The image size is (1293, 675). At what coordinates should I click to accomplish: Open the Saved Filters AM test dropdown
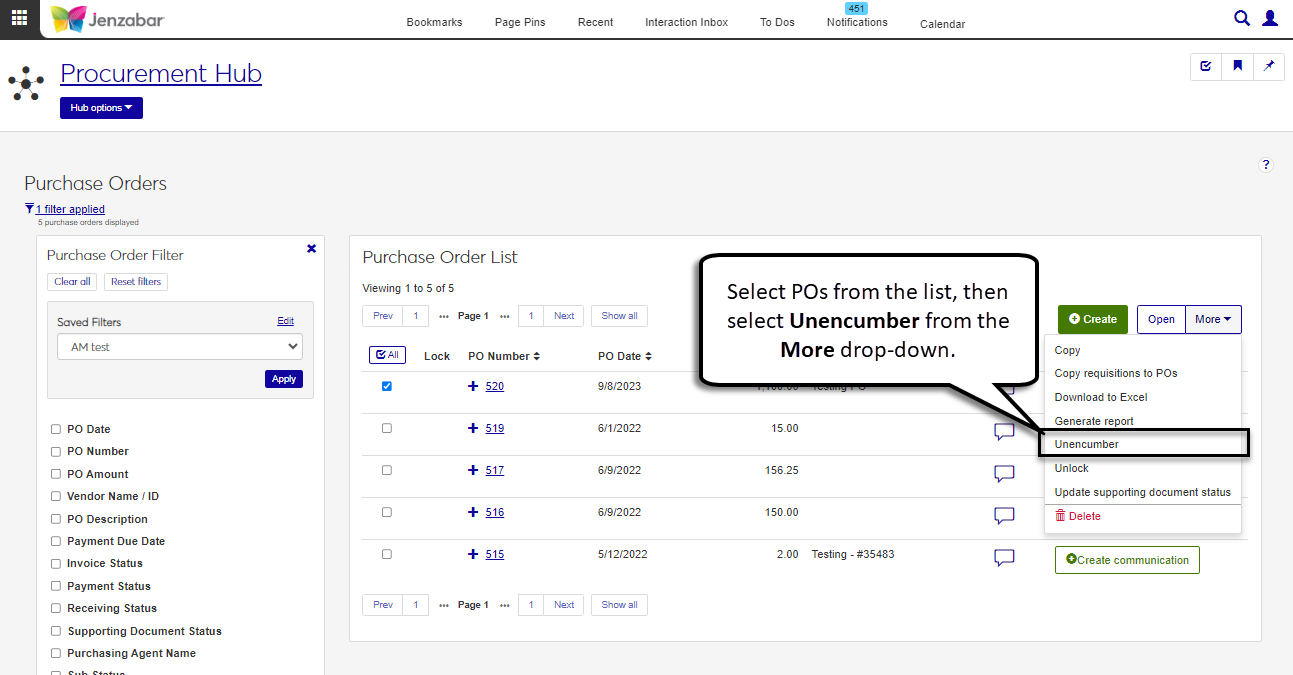click(x=180, y=347)
